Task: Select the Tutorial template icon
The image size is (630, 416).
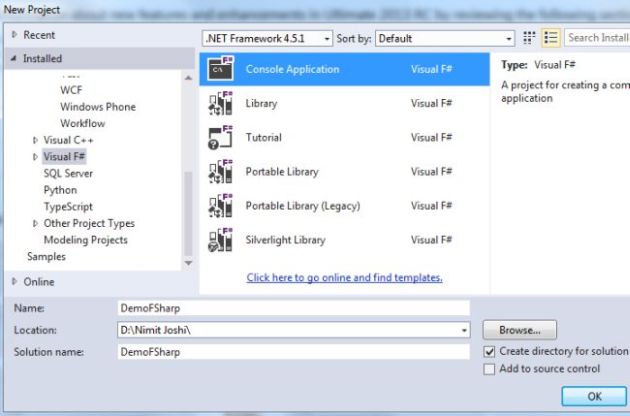Action: [x=220, y=137]
